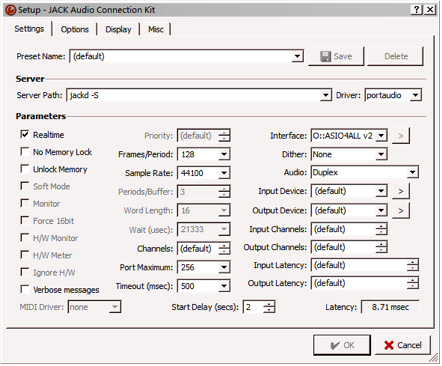Toggle the H/W Meter checkbox
Image resolution: width=442 pixels, height=366 pixels.
[25, 255]
